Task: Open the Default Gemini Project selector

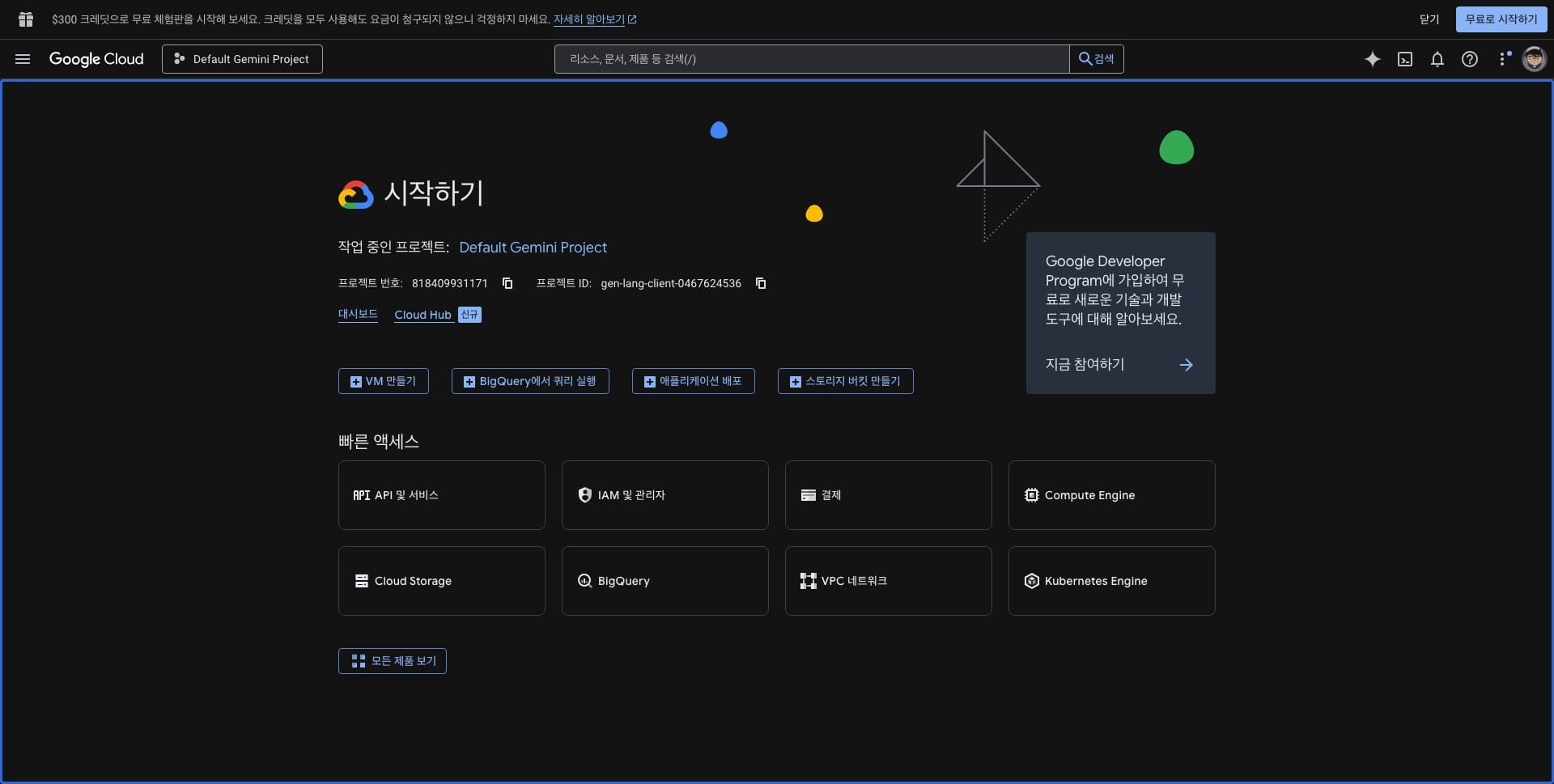Action: coord(242,59)
